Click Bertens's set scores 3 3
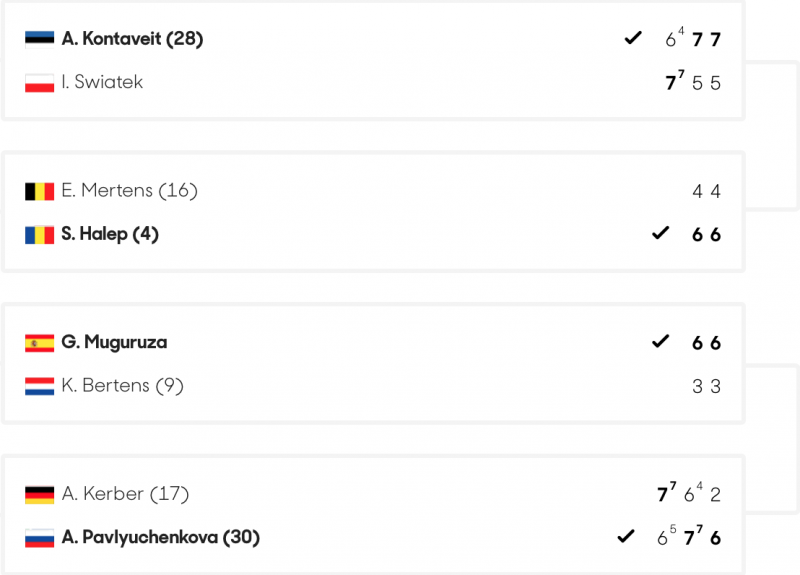The width and height of the screenshot is (800, 575). [706, 387]
